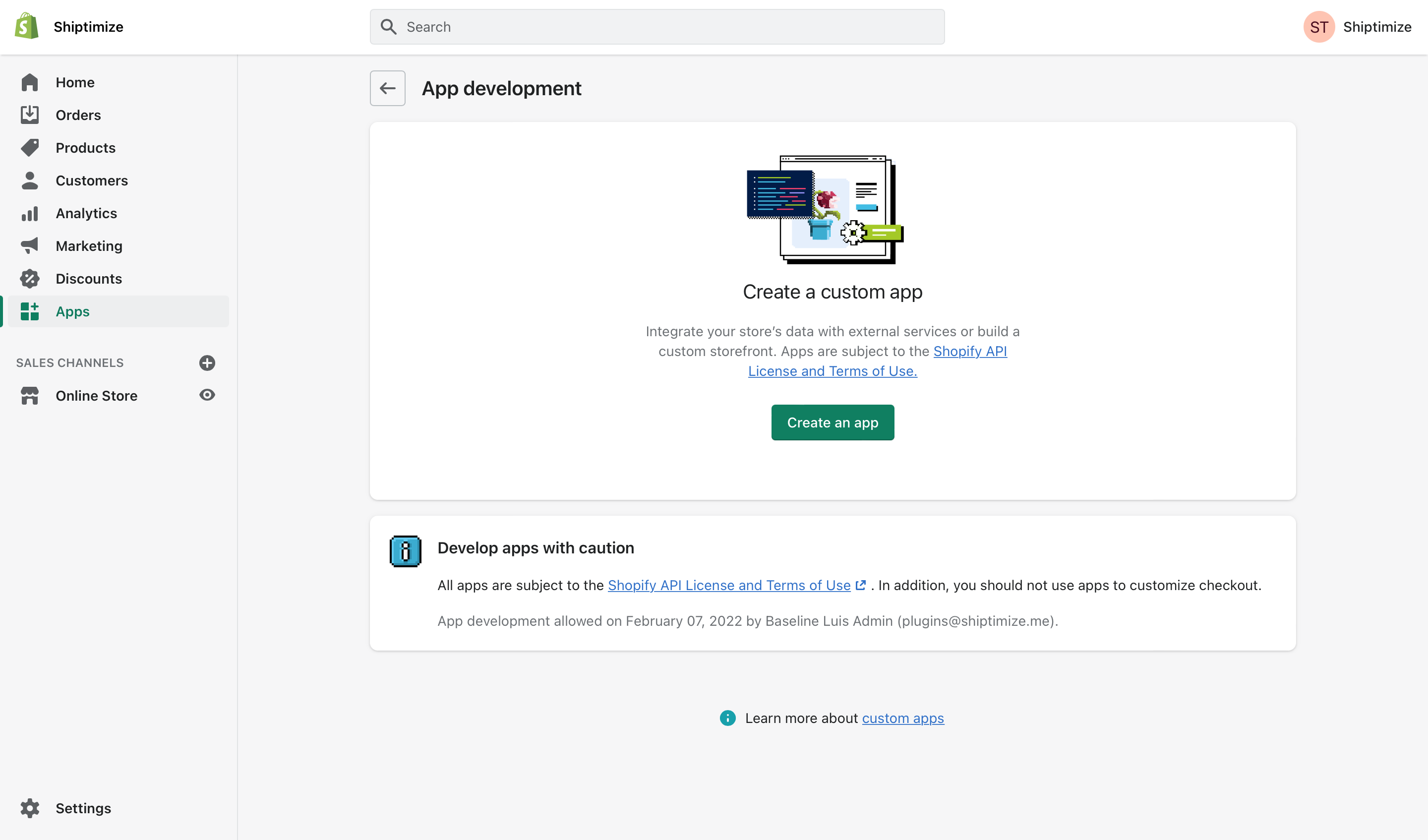Open Products from the sidebar
Image resolution: width=1428 pixels, height=840 pixels.
coord(86,148)
